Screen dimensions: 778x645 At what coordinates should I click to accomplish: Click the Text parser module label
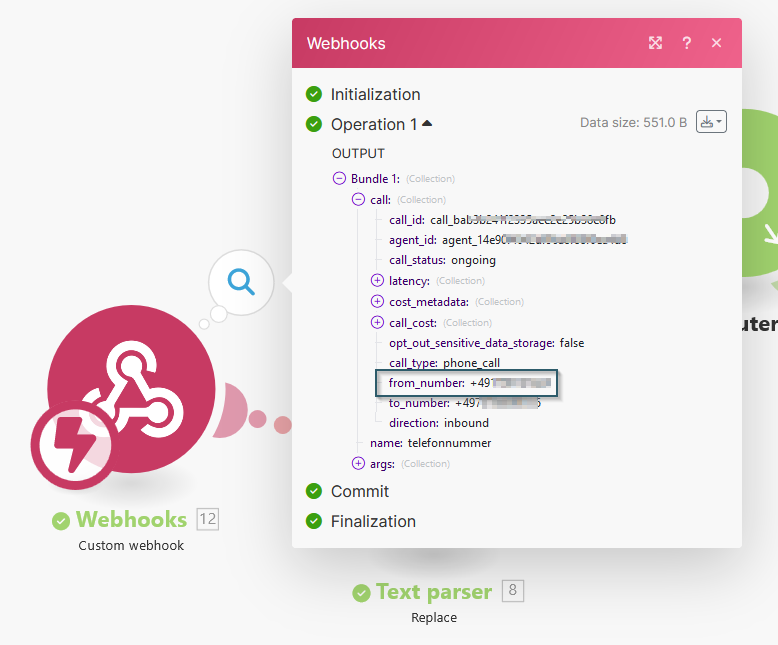pos(433,592)
